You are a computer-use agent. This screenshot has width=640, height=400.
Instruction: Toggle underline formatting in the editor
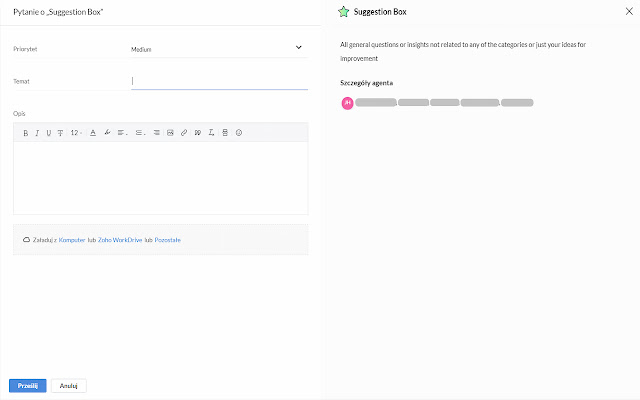pyautogui.click(x=49, y=133)
